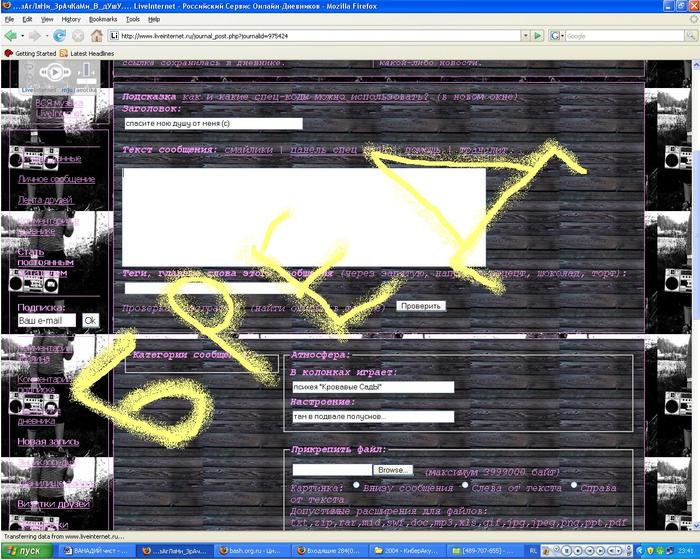Open Forward button history dropdown

[46, 36]
